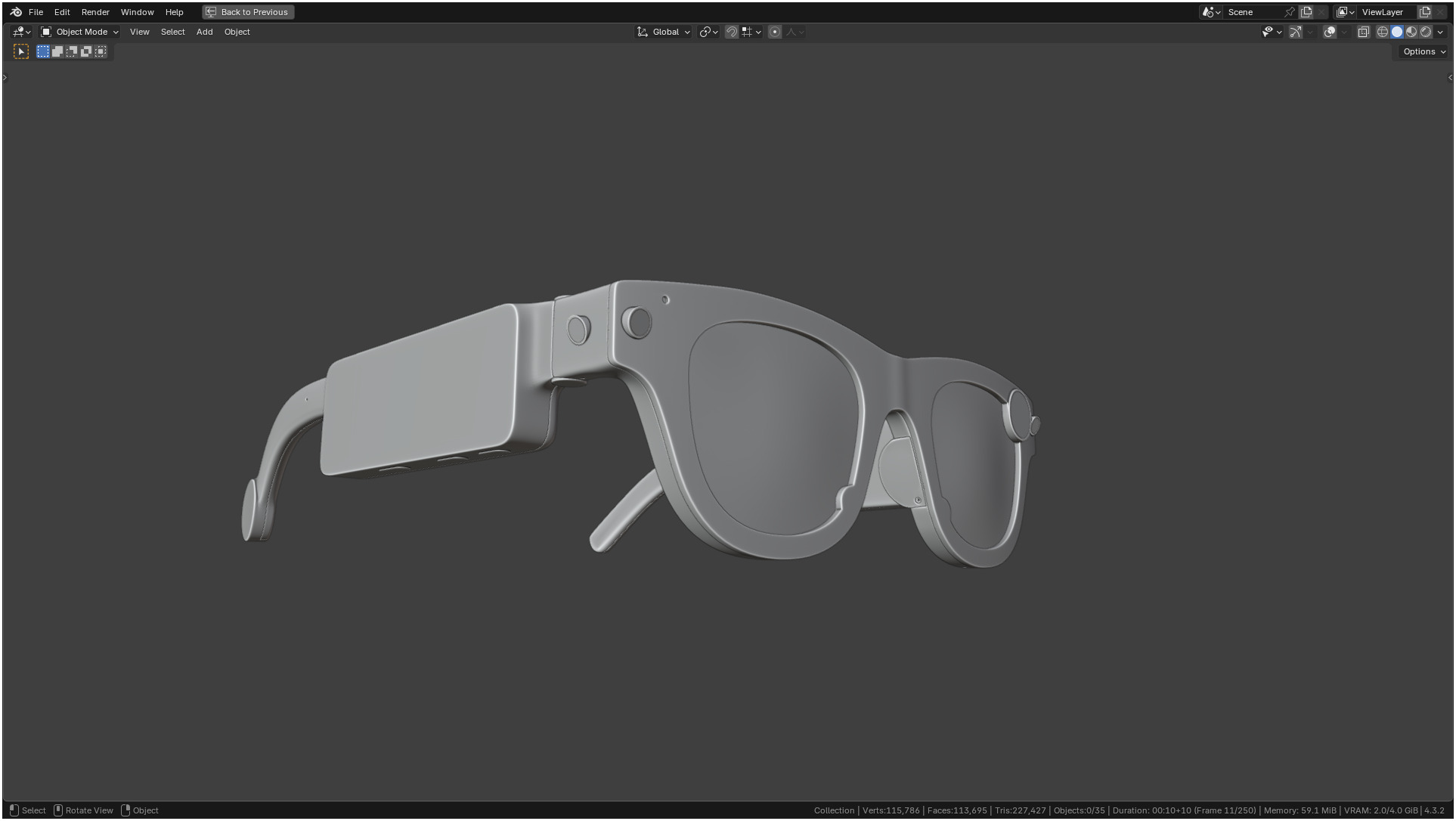
Task: Open the snap settings grid dropdown
Action: pos(751,32)
